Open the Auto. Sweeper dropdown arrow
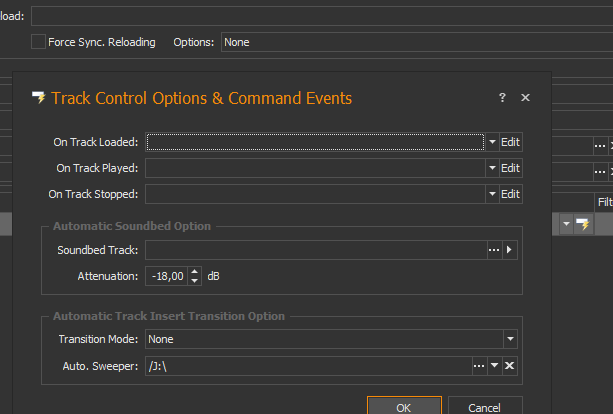 click(x=493, y=366)
